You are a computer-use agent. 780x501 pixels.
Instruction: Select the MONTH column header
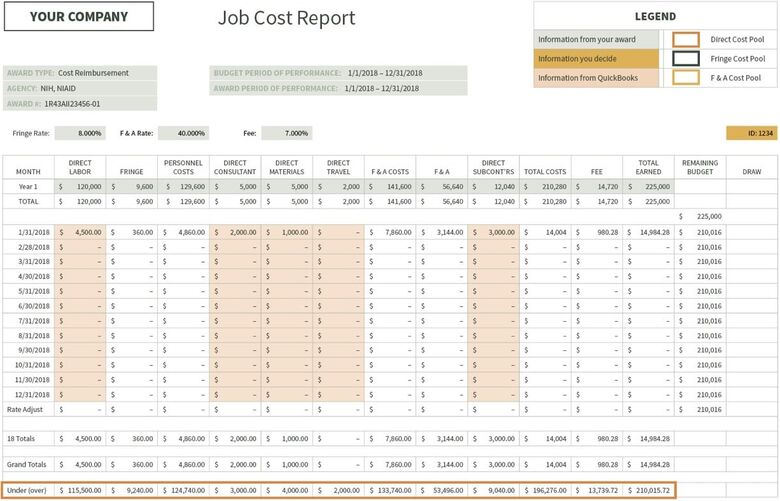point(28,167)
